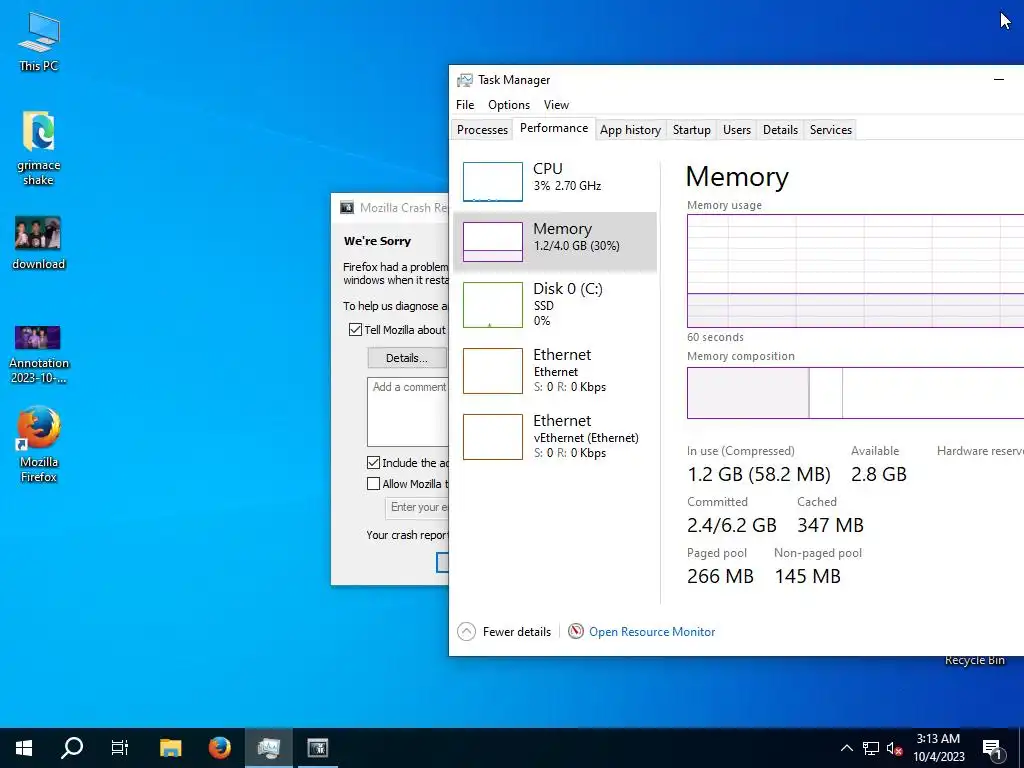The width and height of the screenshot is (1024, 768).
Task: Switch to the Processes tab
Action: pos(482,129)
